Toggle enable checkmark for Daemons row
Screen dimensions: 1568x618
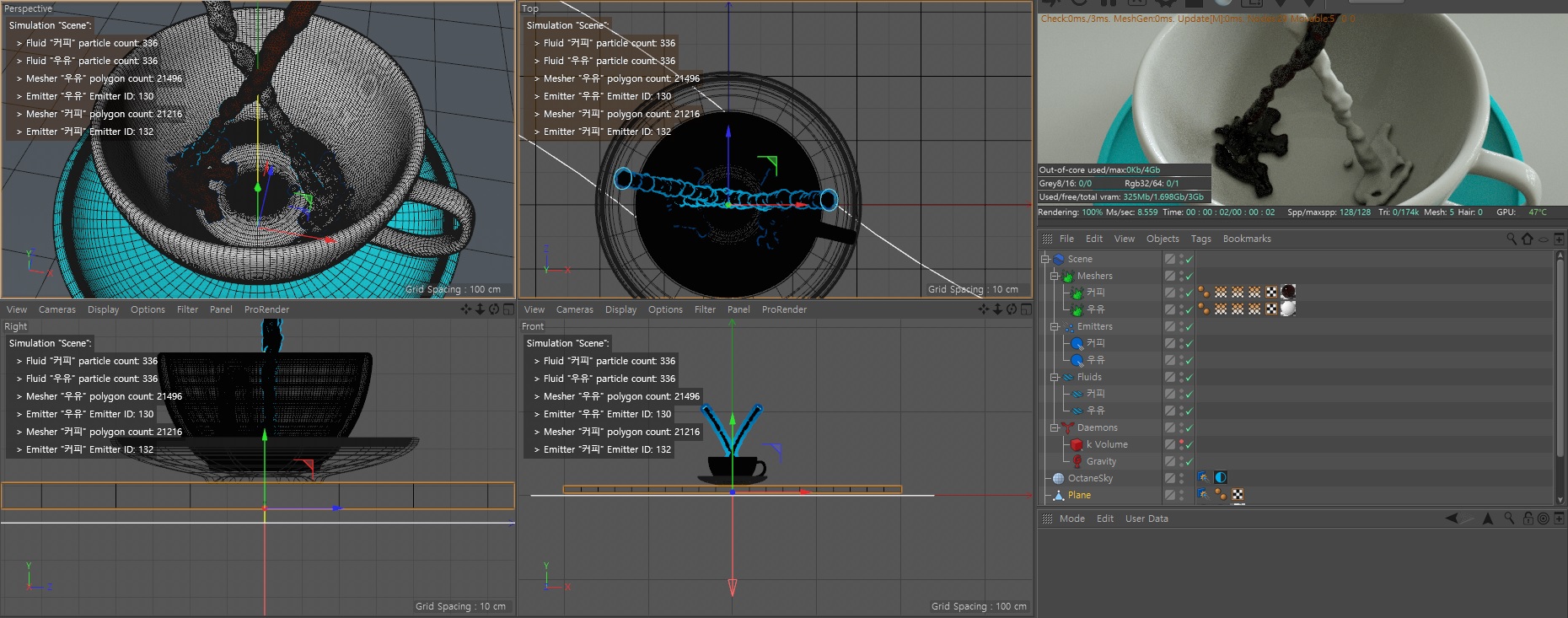[x=1189, y=428]
